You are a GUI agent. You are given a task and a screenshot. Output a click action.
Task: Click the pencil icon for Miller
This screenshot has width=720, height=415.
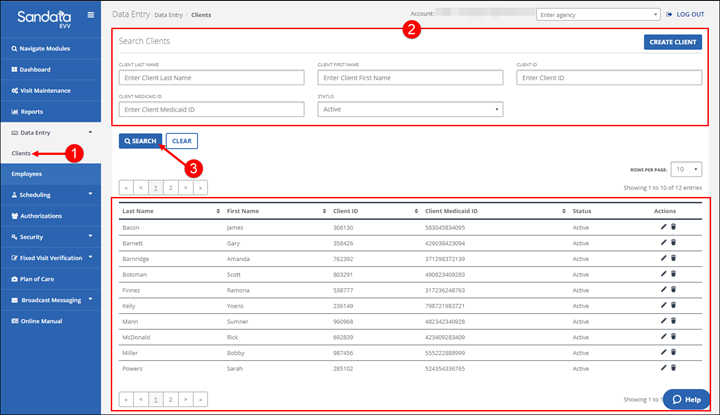point(663,352)
